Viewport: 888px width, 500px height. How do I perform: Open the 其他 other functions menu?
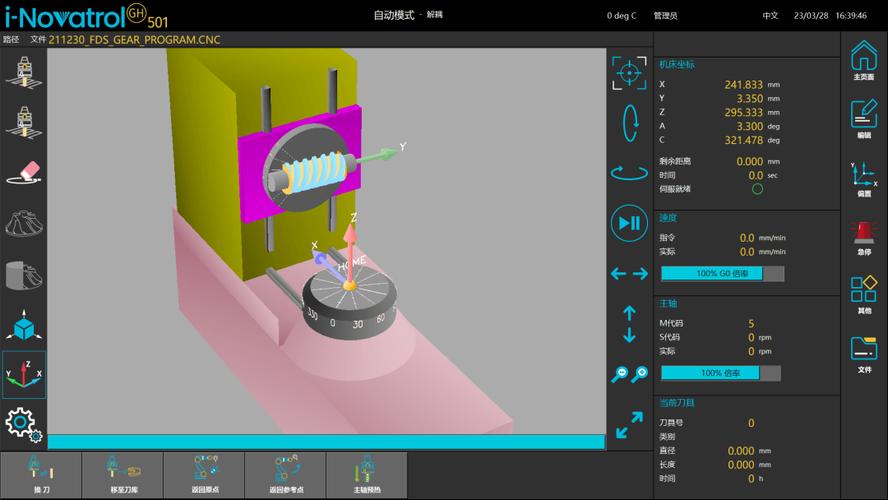864,294
